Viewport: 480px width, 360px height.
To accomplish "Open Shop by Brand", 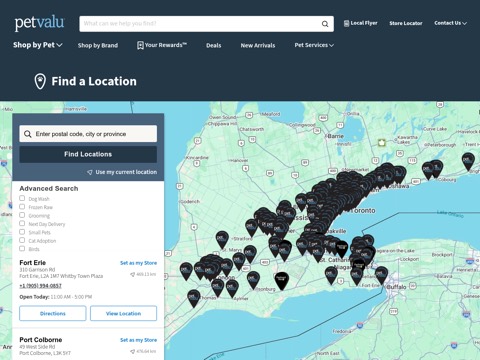I will click(x=98, y=45).
